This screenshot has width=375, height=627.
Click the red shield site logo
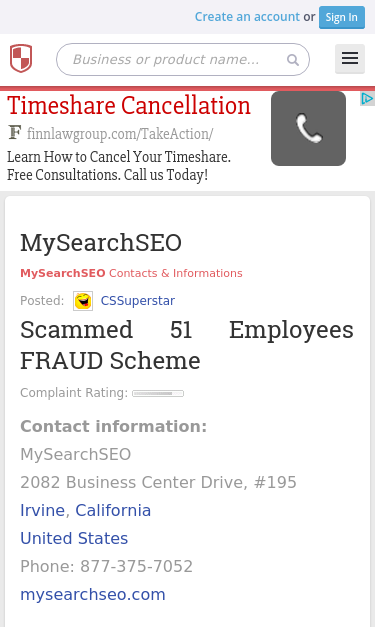click(21, 58)
